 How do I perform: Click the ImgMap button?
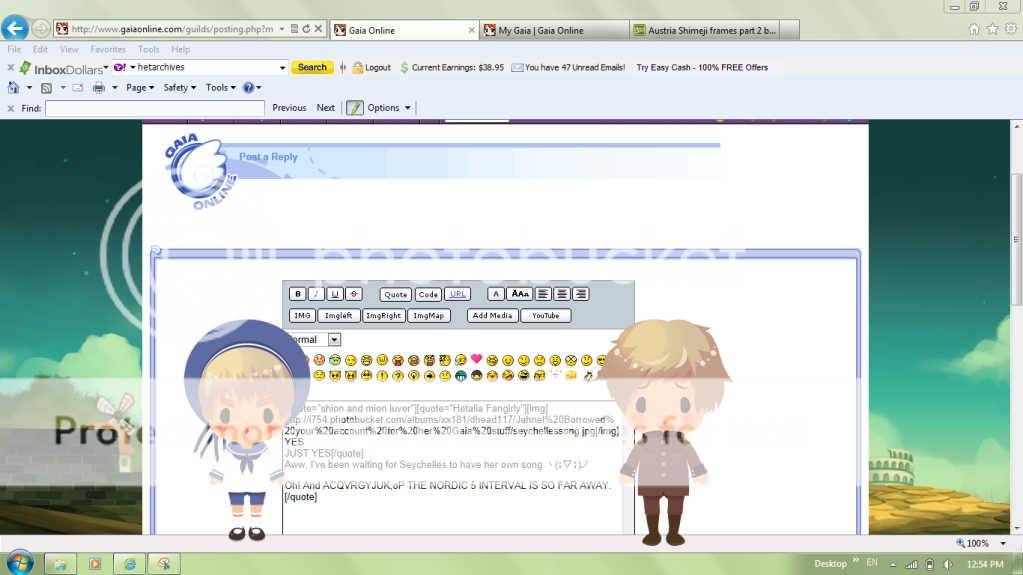(x=429, y=316)
